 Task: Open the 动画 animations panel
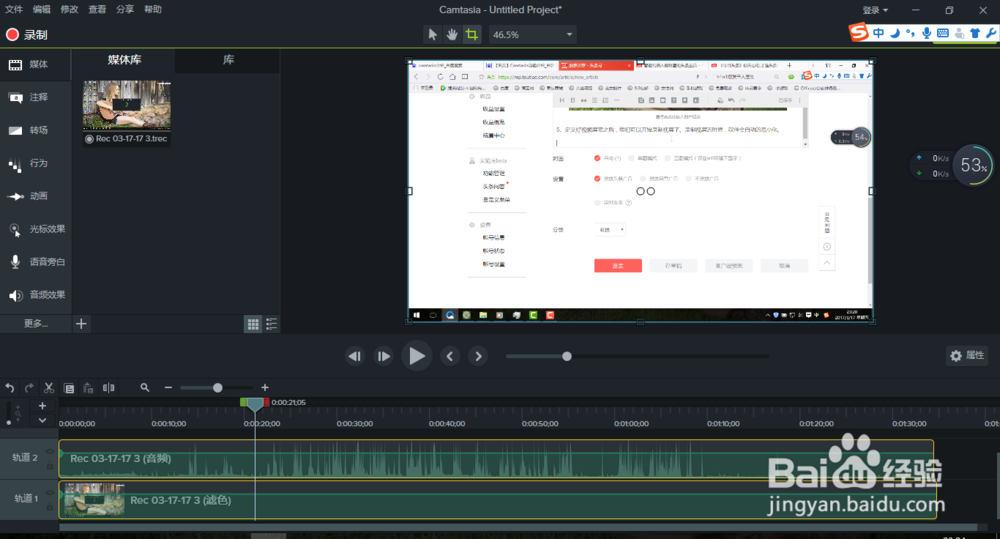pos(36,196)
